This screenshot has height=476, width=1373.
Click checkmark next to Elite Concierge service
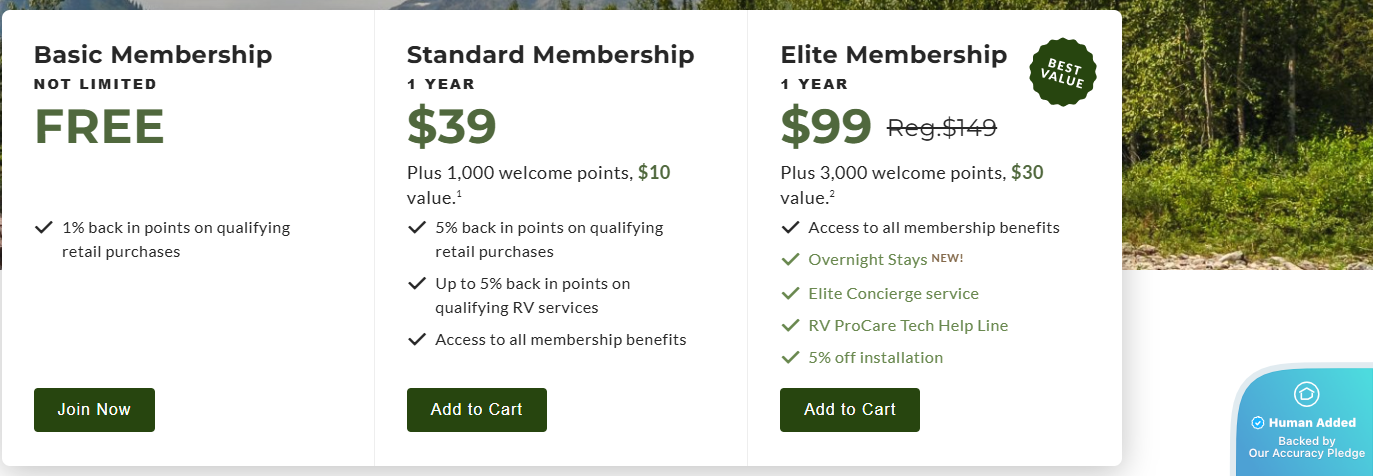pos(790,294)
